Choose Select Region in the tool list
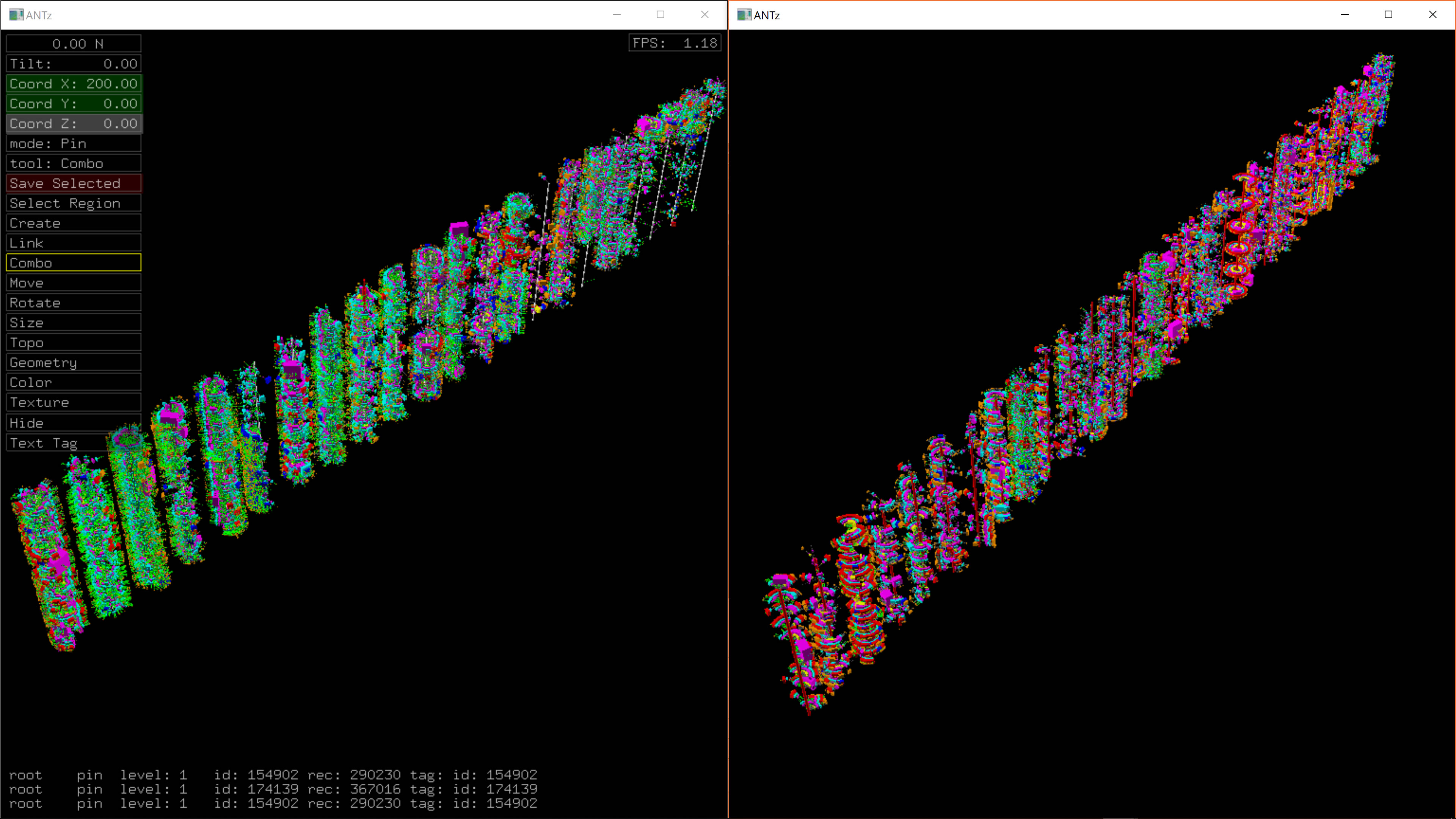 pos(74,204)
